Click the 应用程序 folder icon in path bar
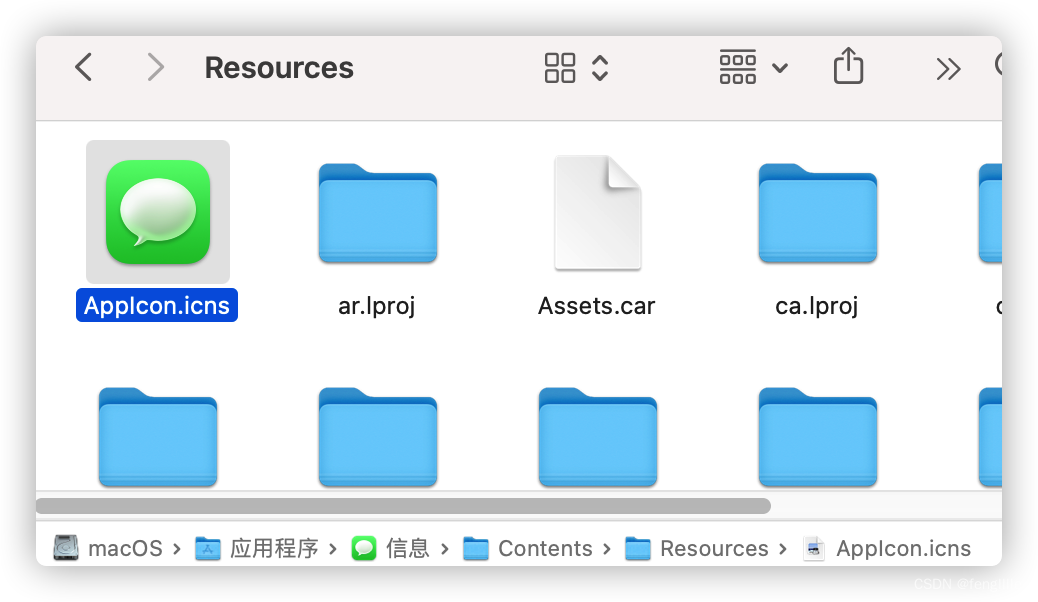The height and width of the screenshot is (602, 1038). (208, 548)
